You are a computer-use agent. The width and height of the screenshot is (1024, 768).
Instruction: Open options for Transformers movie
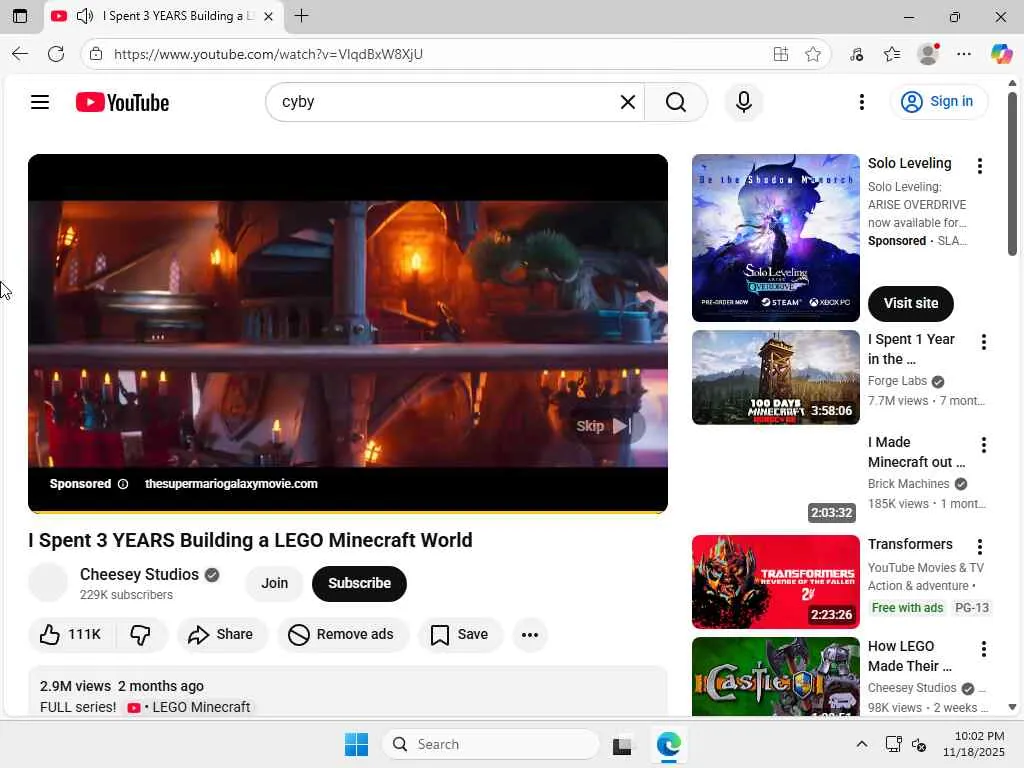tap(979, 547)
